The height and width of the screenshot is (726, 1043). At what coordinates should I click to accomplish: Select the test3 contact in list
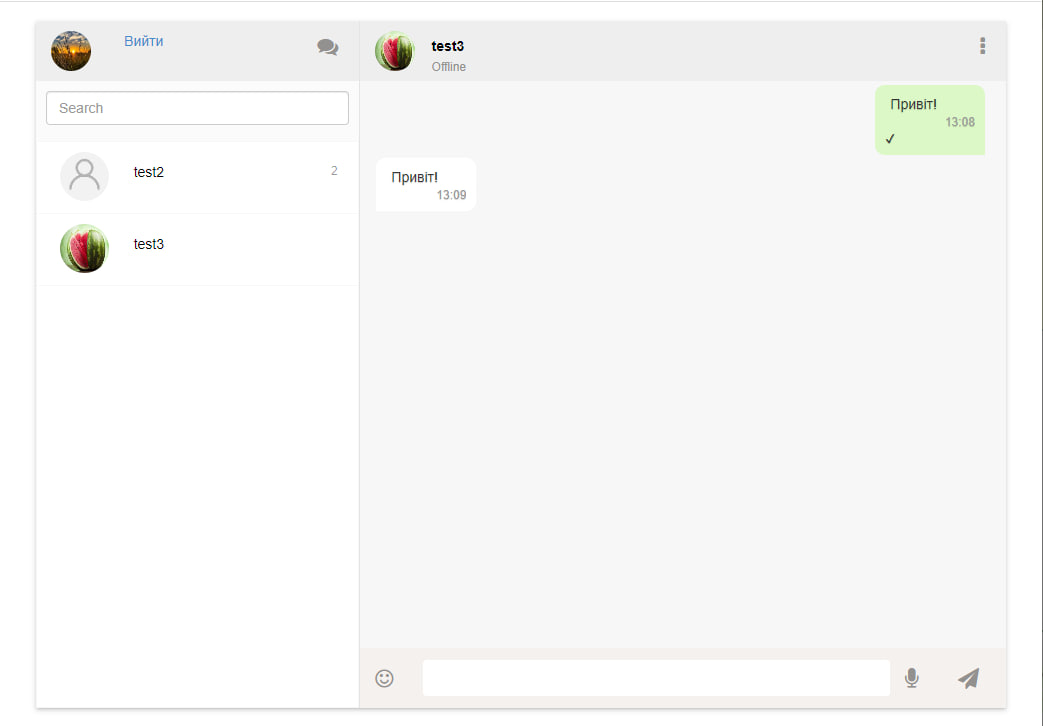point(198,249)
